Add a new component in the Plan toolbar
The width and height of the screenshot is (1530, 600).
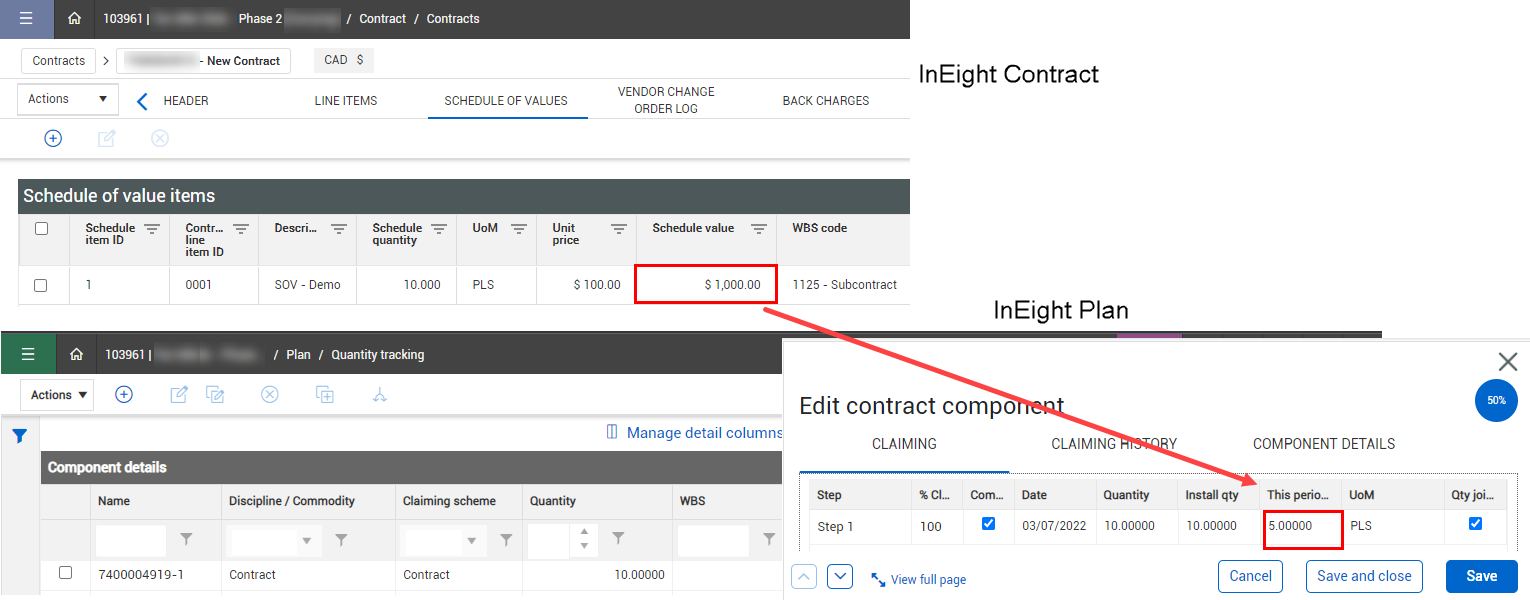coord(124,395)
